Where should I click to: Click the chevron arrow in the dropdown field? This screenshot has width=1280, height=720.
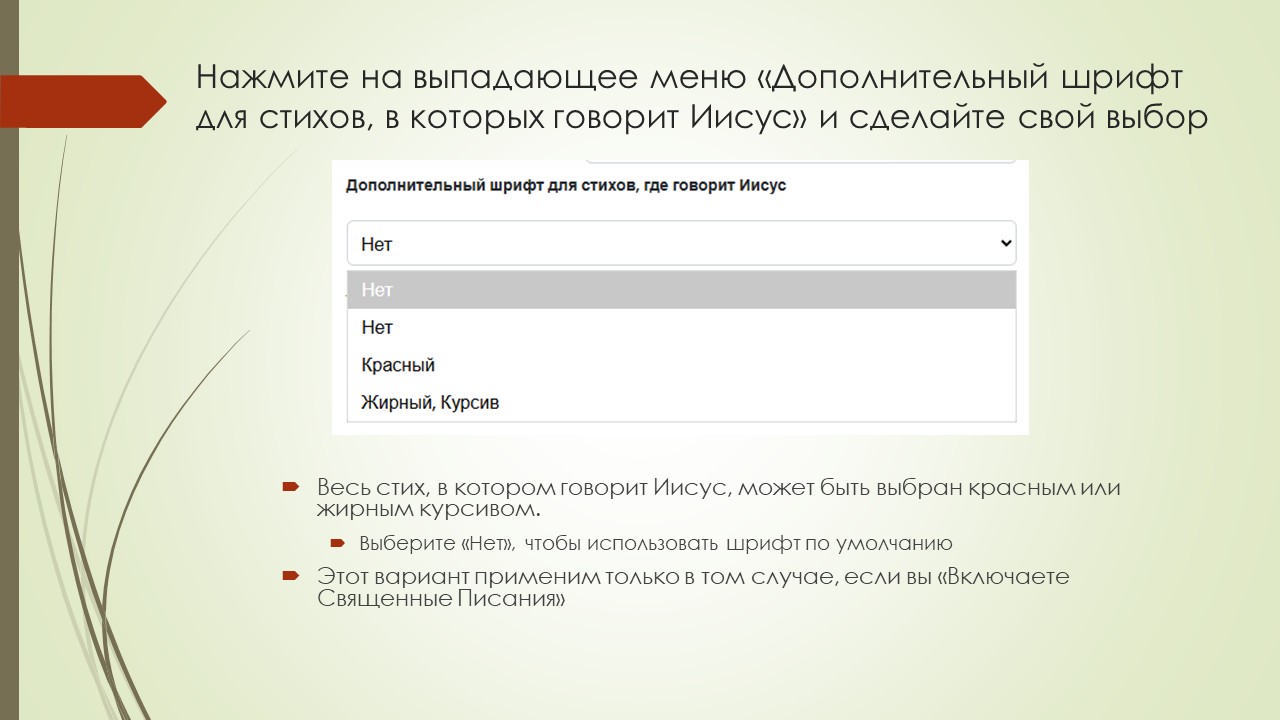1003,242
